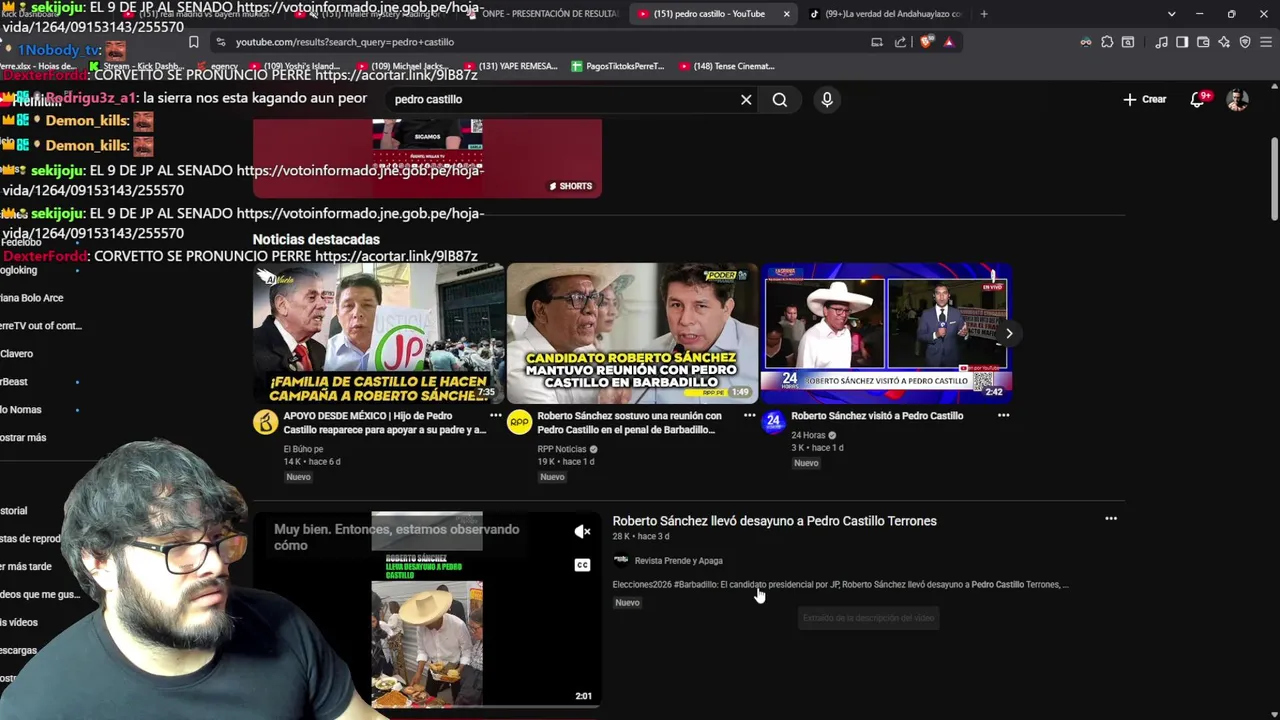The image size is (1280, 720).
Task: Open the Familia de Castillo campaña thumbnail
Action: point(378,333)
